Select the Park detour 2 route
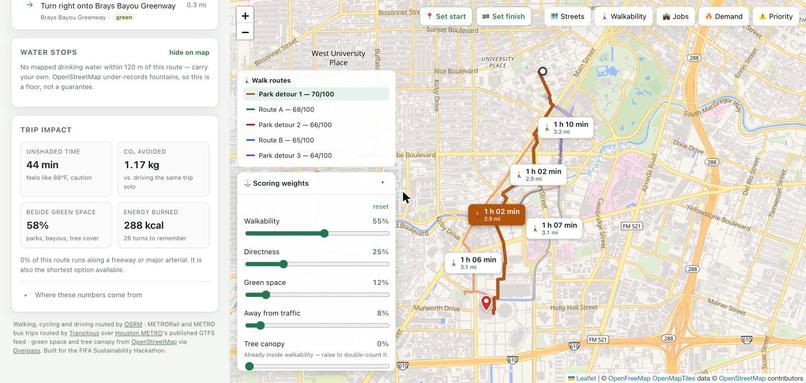The height and width of the screenshot is (383, 806). [316, 125]
